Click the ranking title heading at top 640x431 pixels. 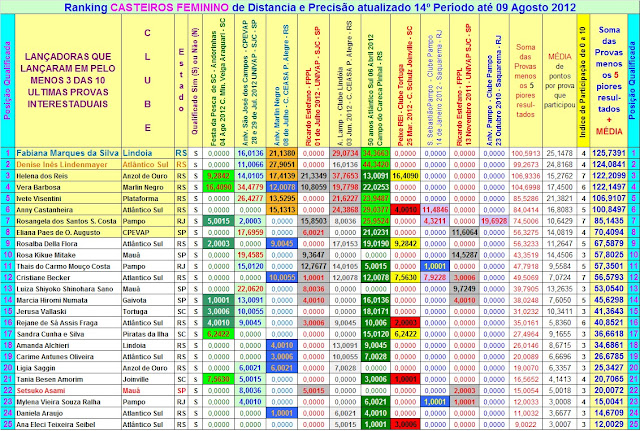(320, 7)
